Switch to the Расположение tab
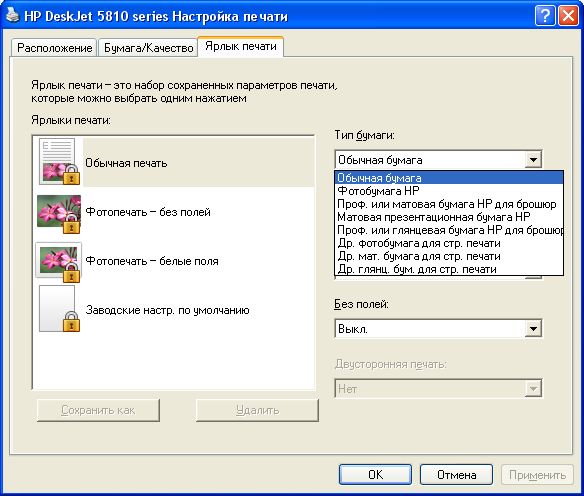The height and width of the screenshot is (496, 584). pyautogui.click(x=54, y=48)
